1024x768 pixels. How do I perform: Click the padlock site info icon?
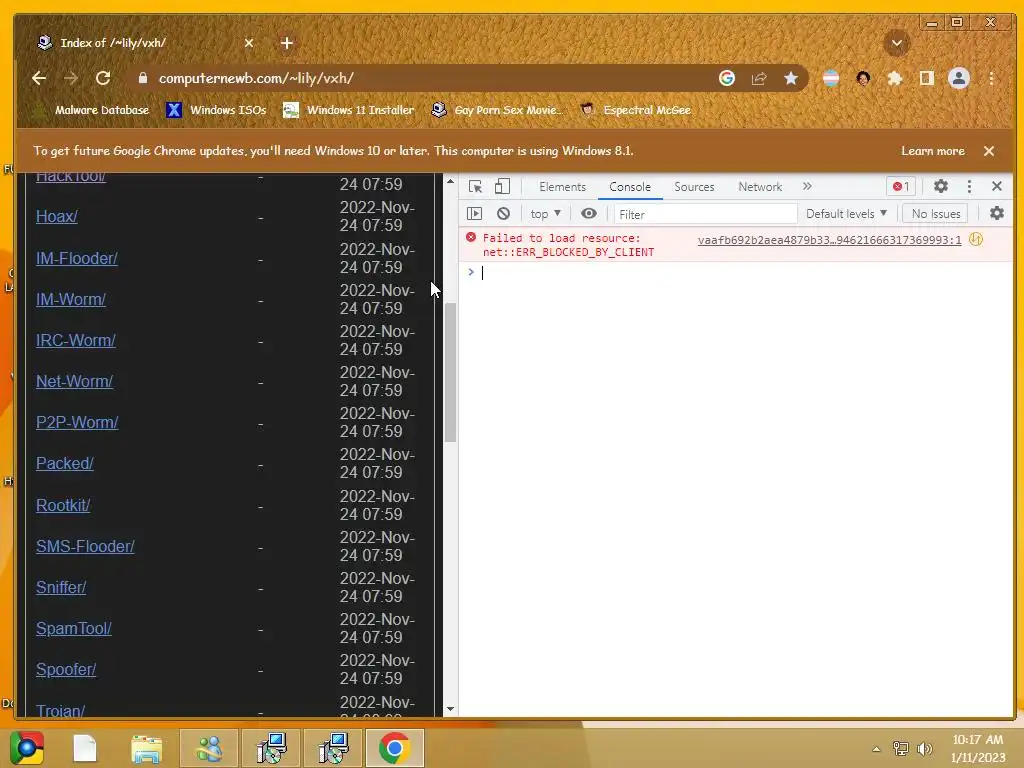(142, 78)
